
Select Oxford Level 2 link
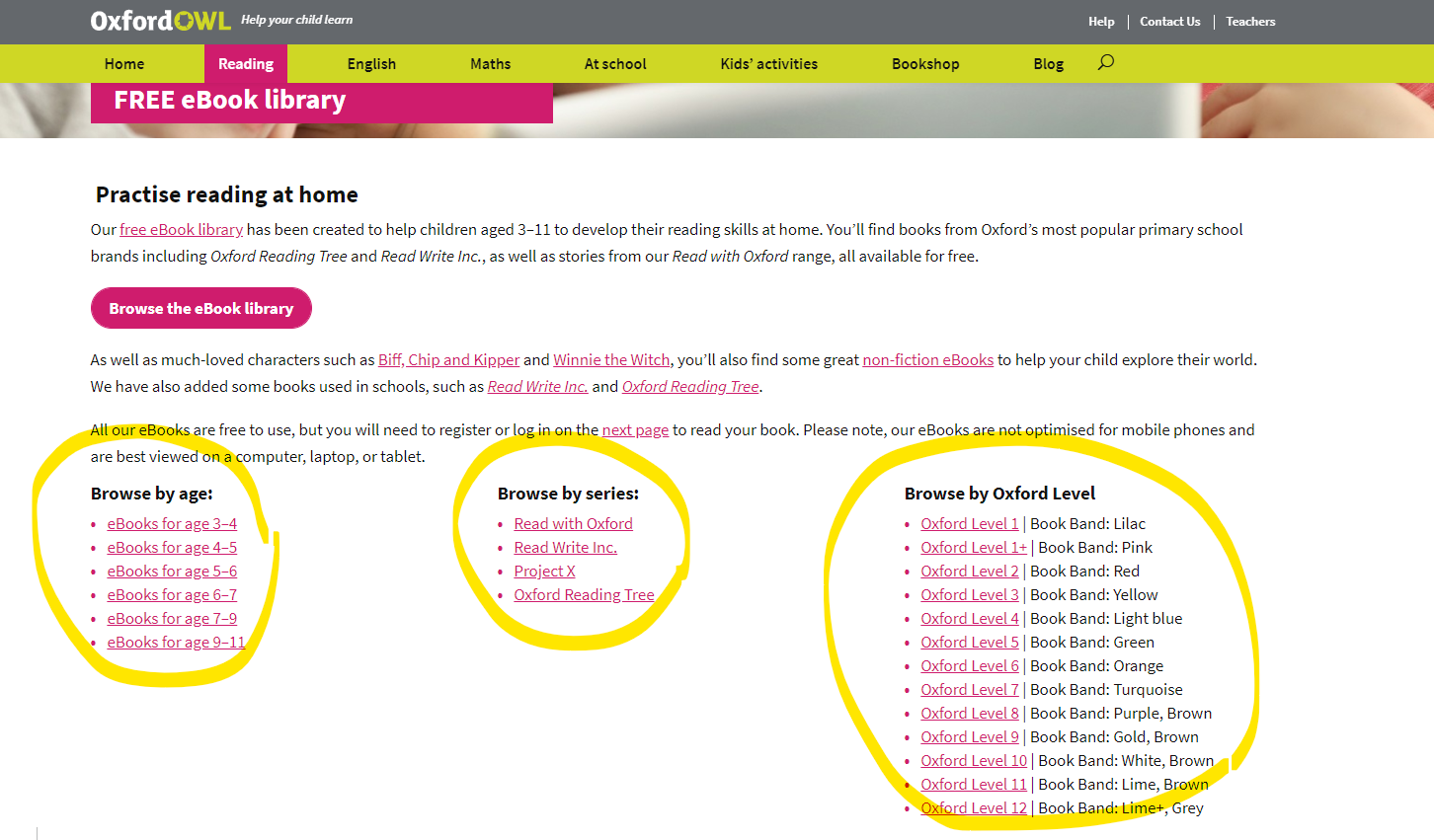(x=970, y=571)
